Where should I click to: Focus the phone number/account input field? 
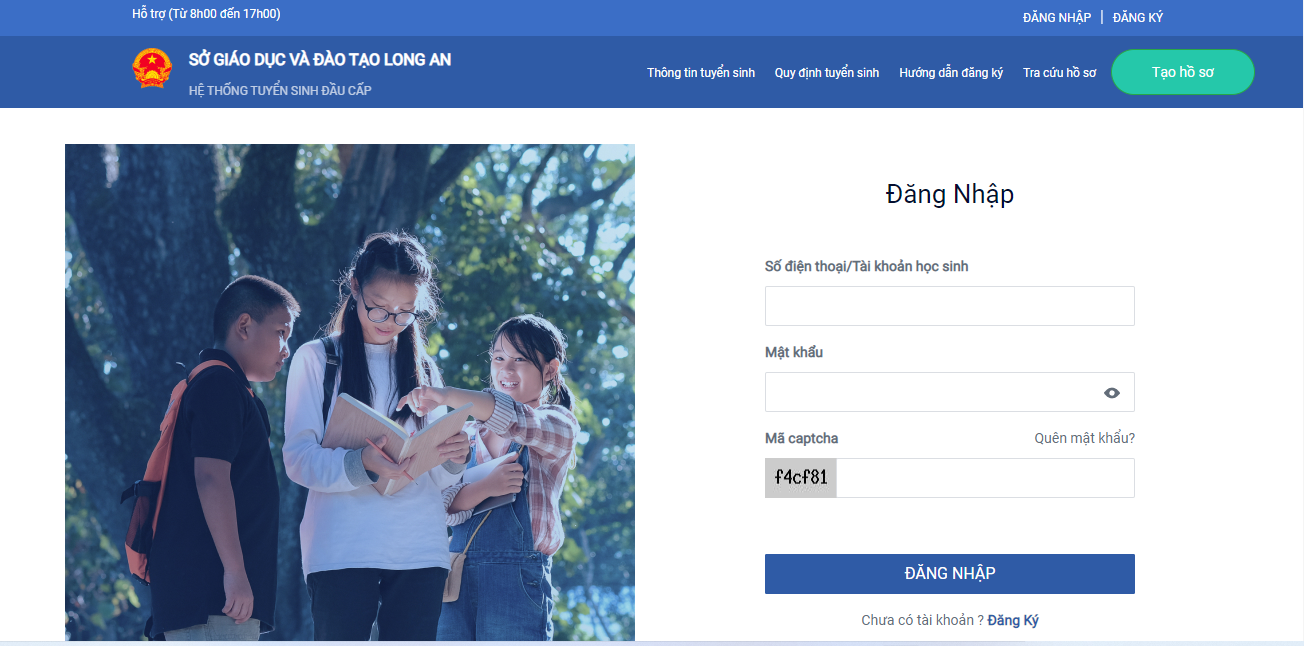[950, 306]
